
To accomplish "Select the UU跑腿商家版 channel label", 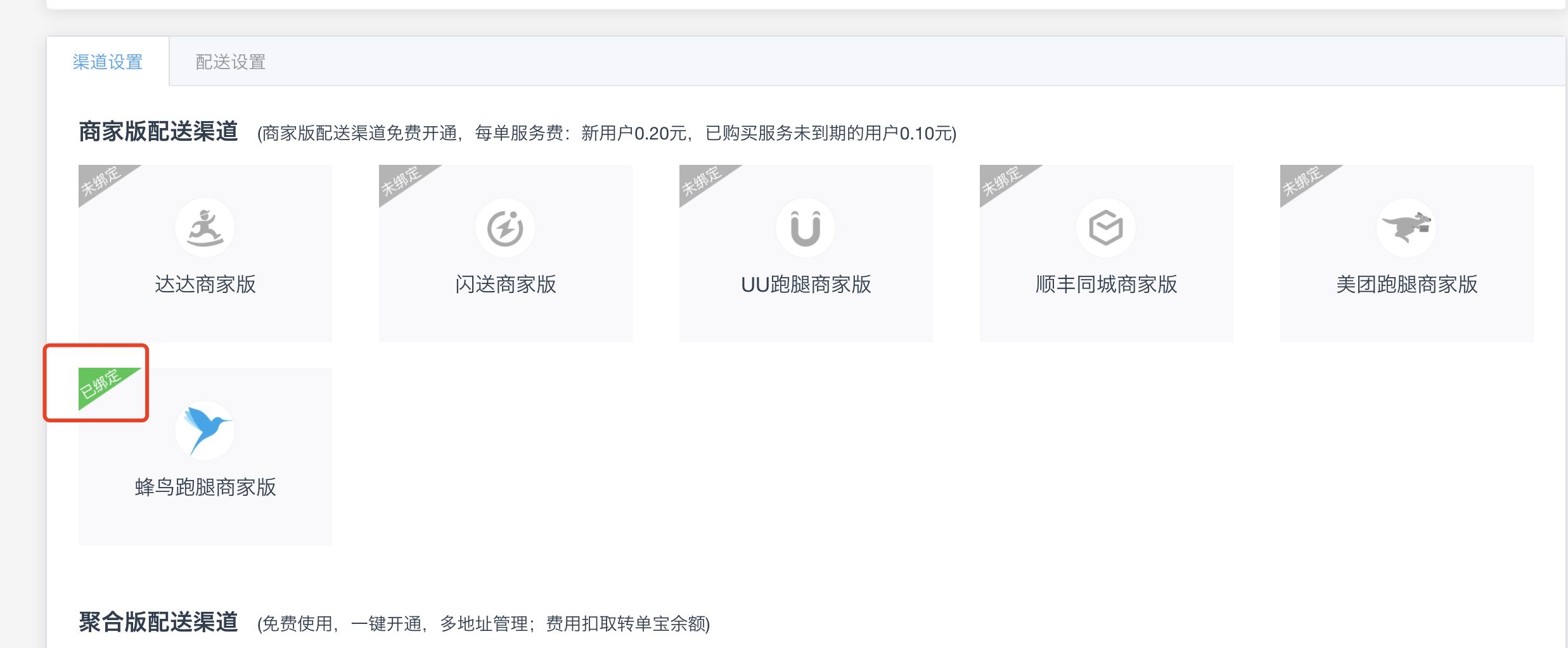I will point(806,284).
